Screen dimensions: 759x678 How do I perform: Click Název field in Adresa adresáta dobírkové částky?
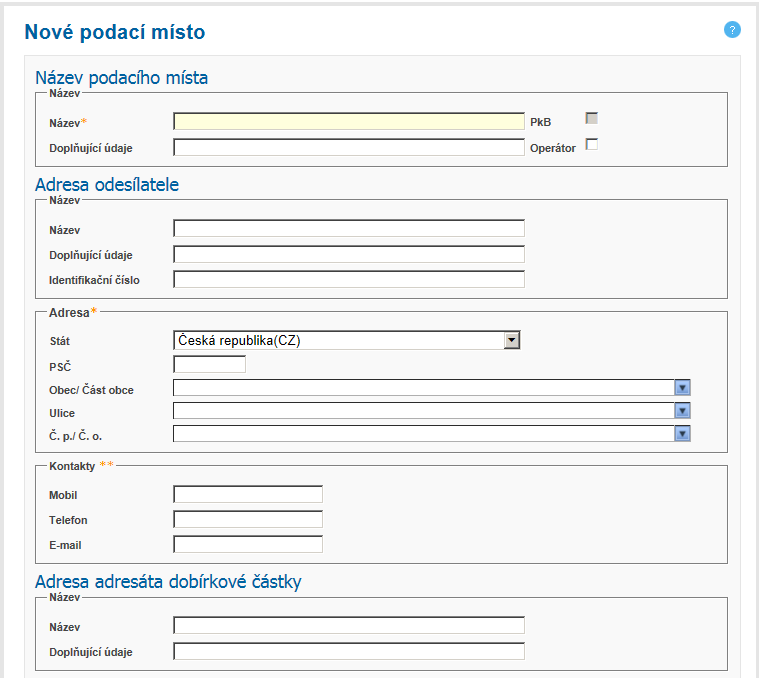[x=348, y=626]
